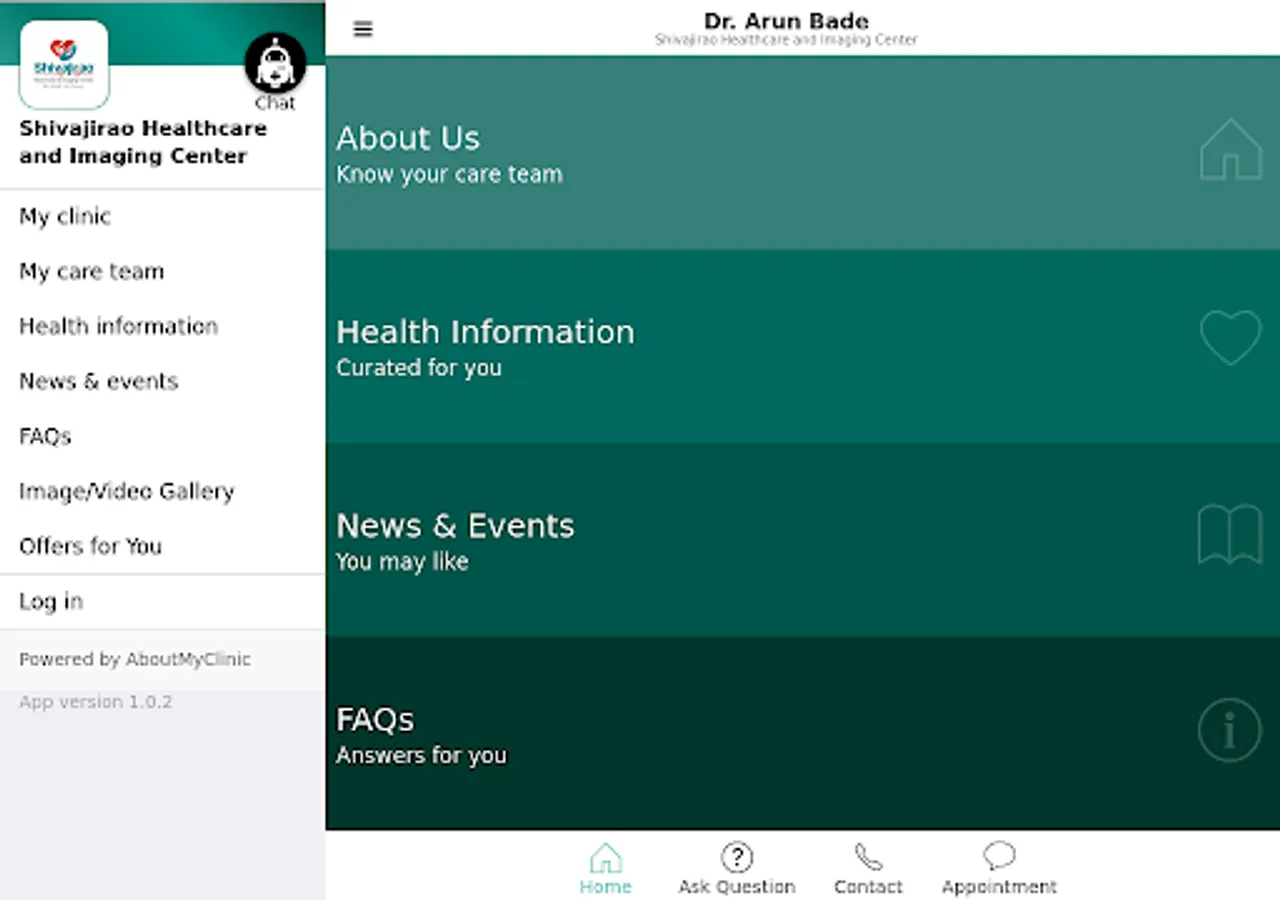Click 'Know your care team' subtitle

[x=449, y=174]
